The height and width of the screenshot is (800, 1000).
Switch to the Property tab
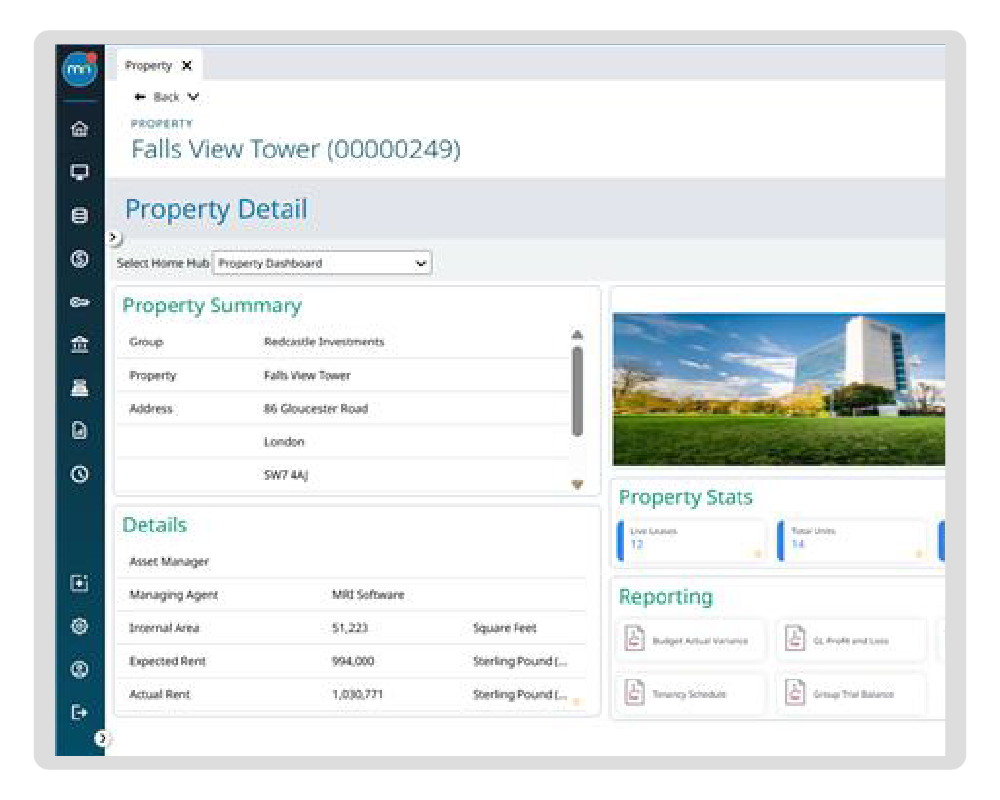[x=148, y=66]
